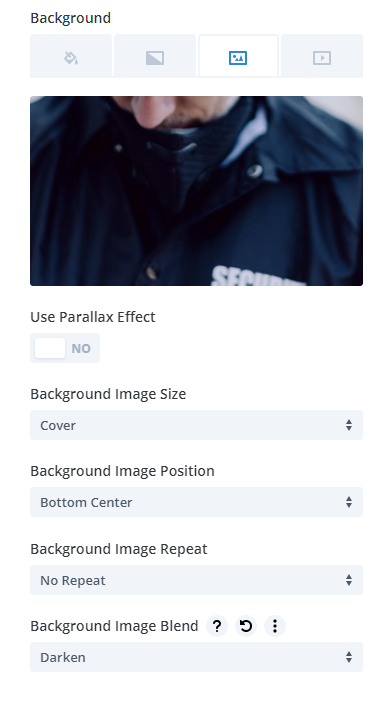Click the Darken dropdown arrows
Viewport: 384px width, 706px height.
[349, 657]
